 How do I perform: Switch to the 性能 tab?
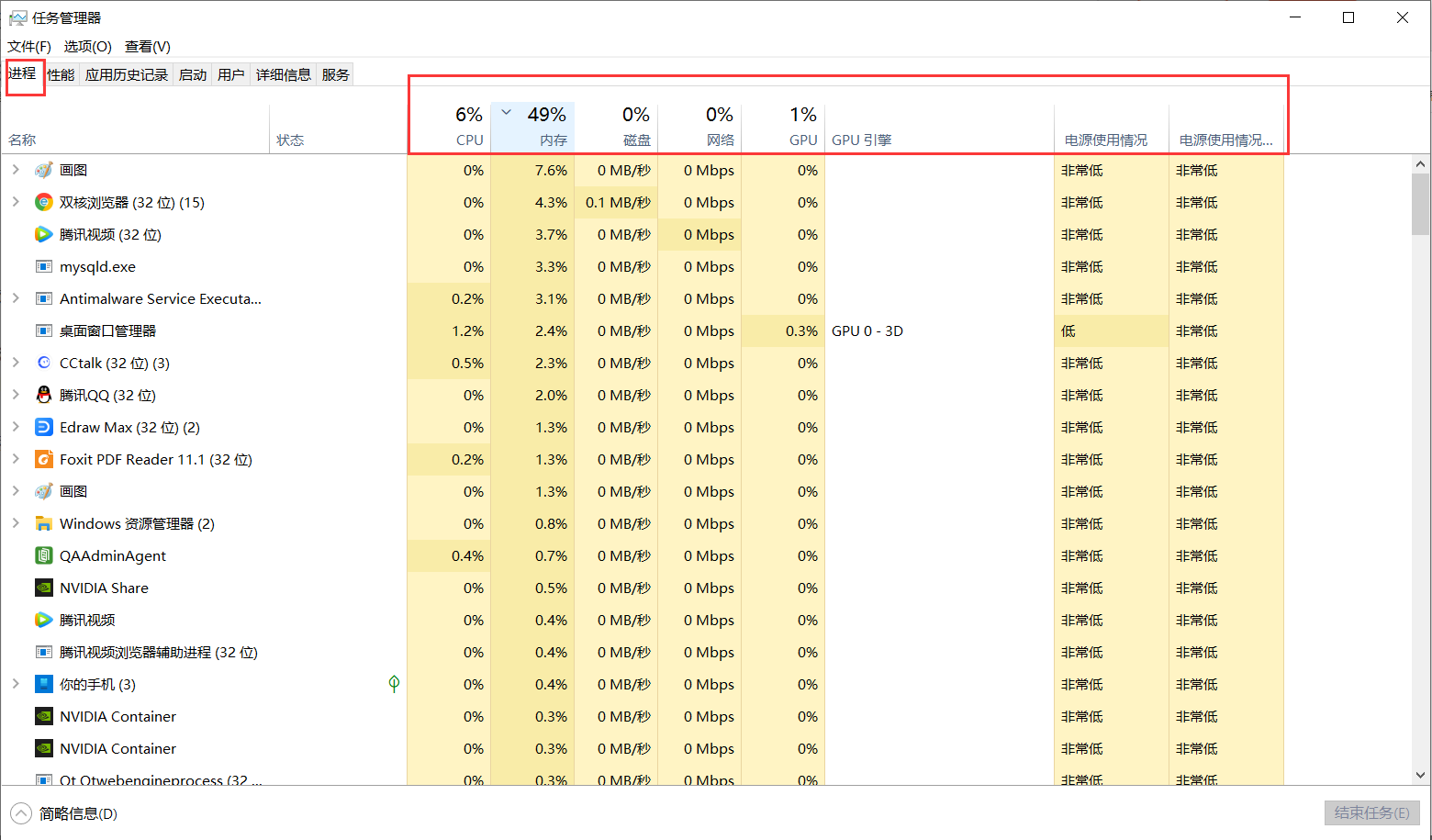(61, 74)
